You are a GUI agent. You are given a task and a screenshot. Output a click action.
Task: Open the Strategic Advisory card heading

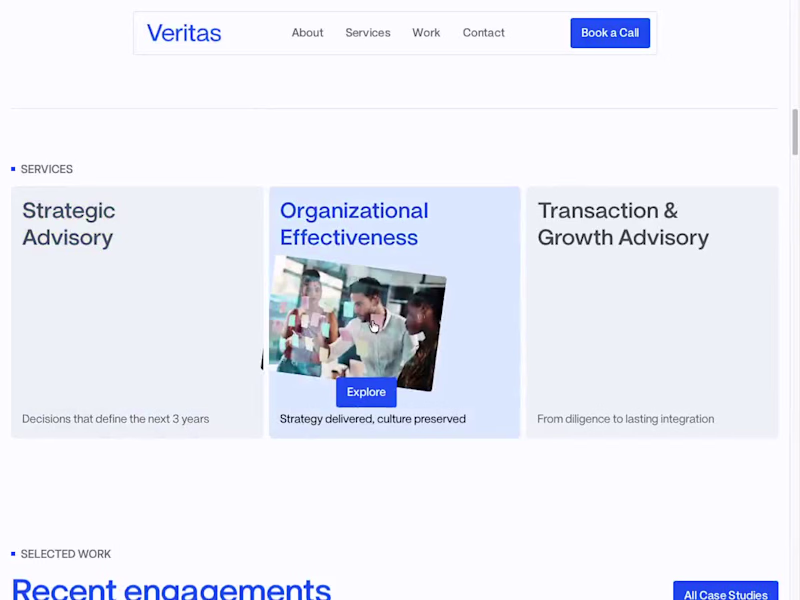pos(69,224)
